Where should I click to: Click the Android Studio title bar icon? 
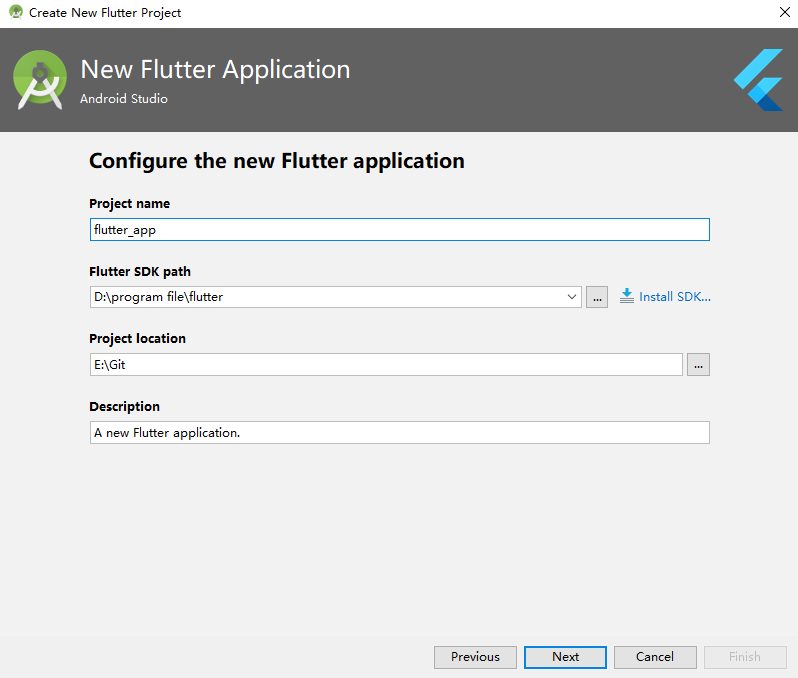tap(16, 12)
